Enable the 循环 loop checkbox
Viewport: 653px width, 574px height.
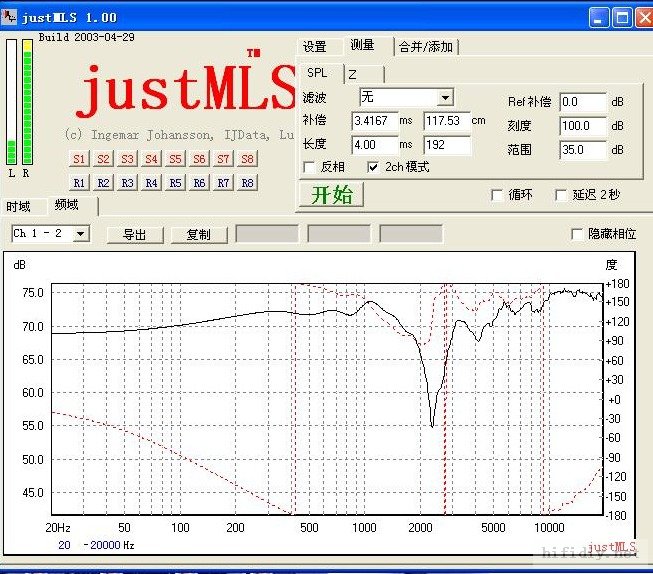coord(498,196)
